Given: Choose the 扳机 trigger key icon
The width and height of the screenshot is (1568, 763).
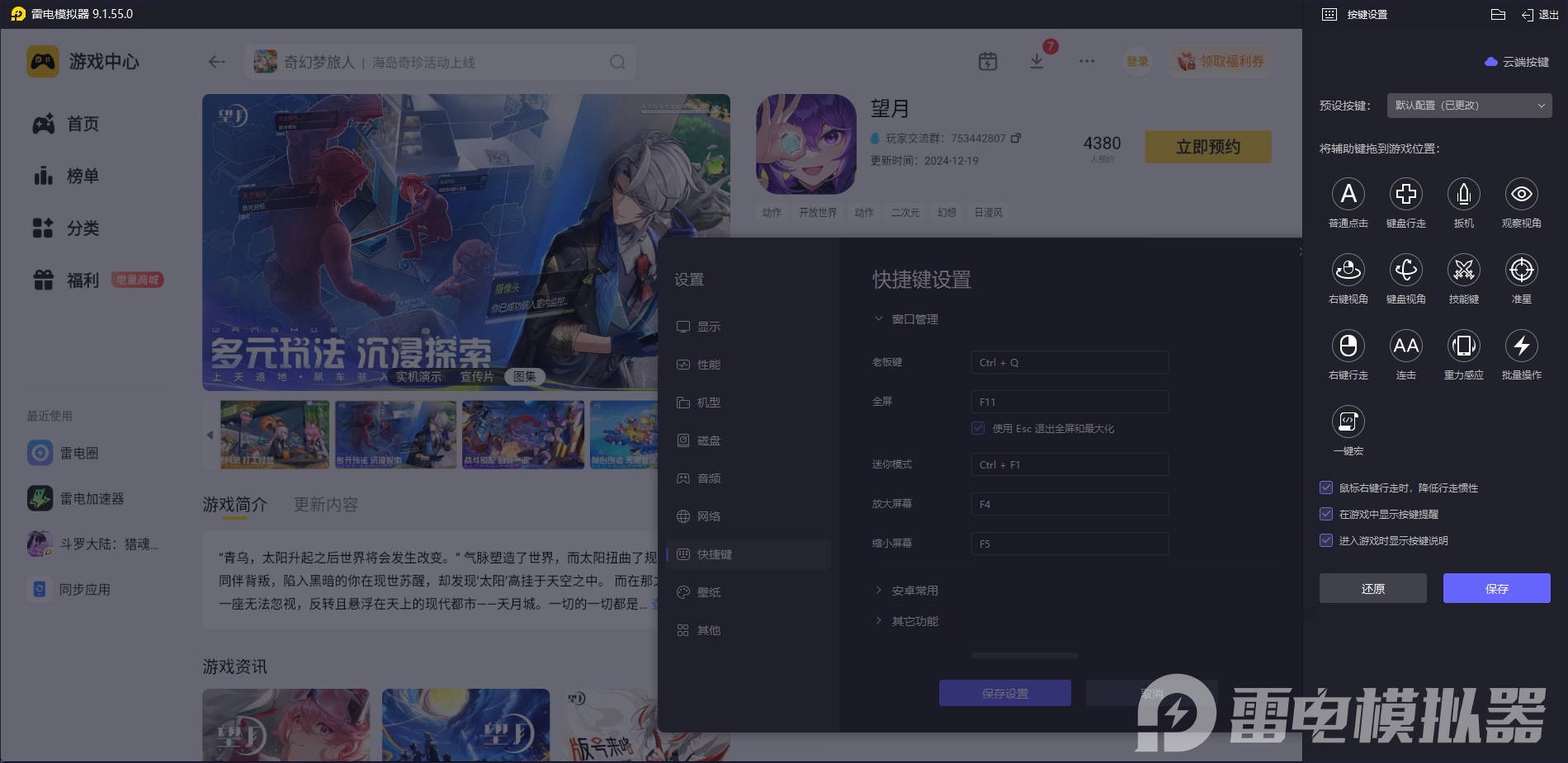Looking at the screenshot, I should pos(1464,194).
